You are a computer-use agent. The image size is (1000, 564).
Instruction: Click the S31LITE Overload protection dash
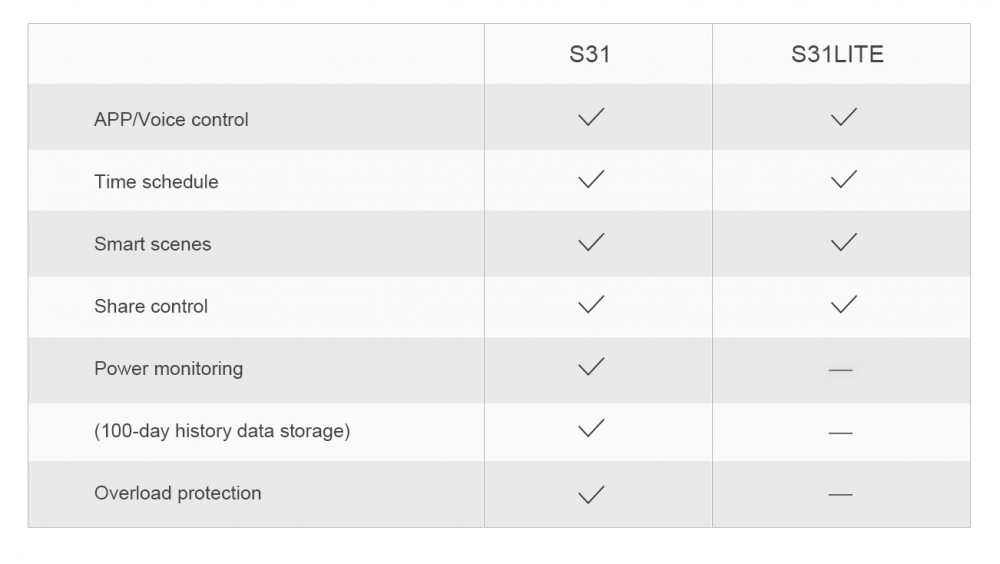pyautogui.click(x=841, y=494)
